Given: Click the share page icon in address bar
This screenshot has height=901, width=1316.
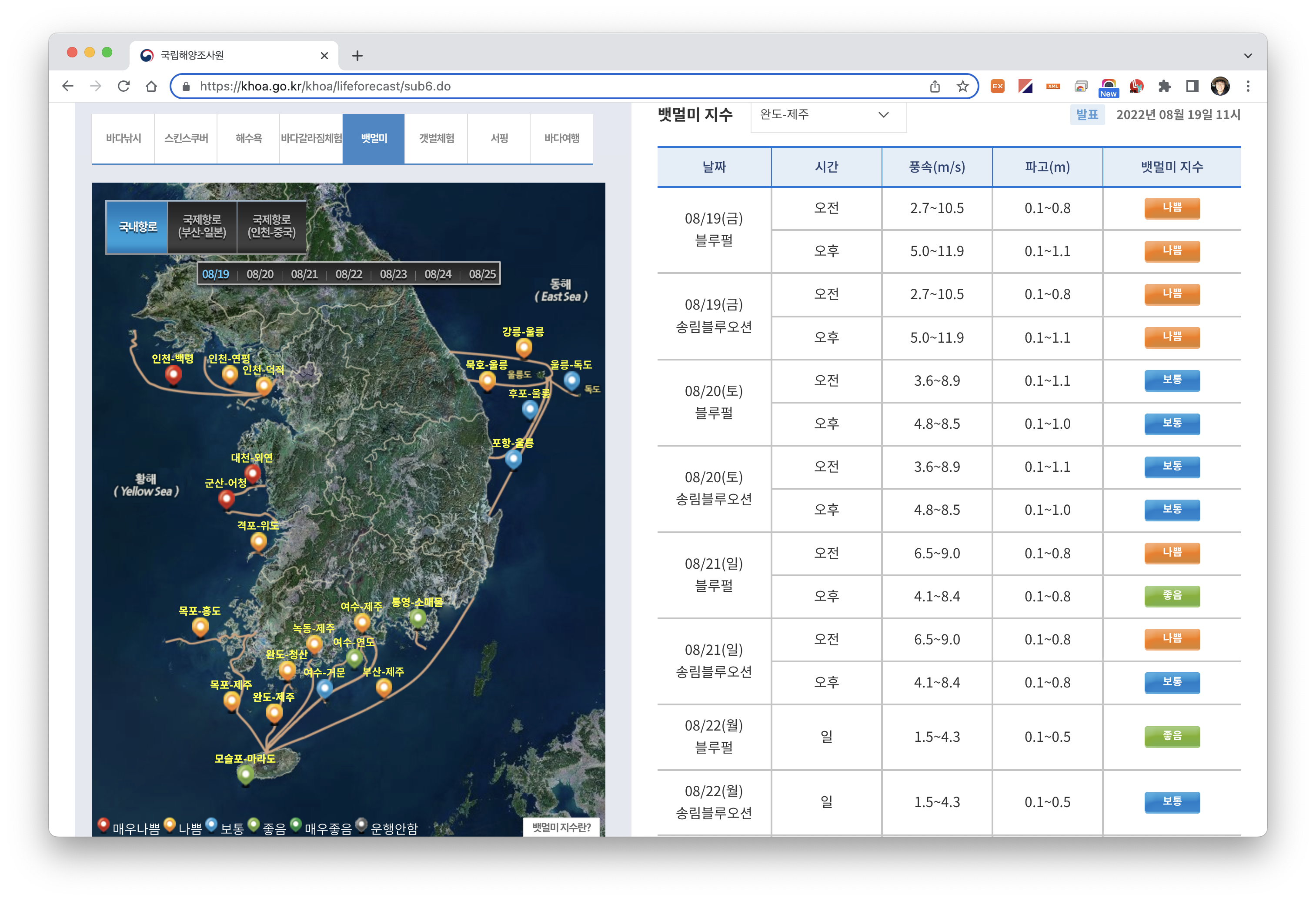Looking at the screenshot, I should (x=935, y=86).
